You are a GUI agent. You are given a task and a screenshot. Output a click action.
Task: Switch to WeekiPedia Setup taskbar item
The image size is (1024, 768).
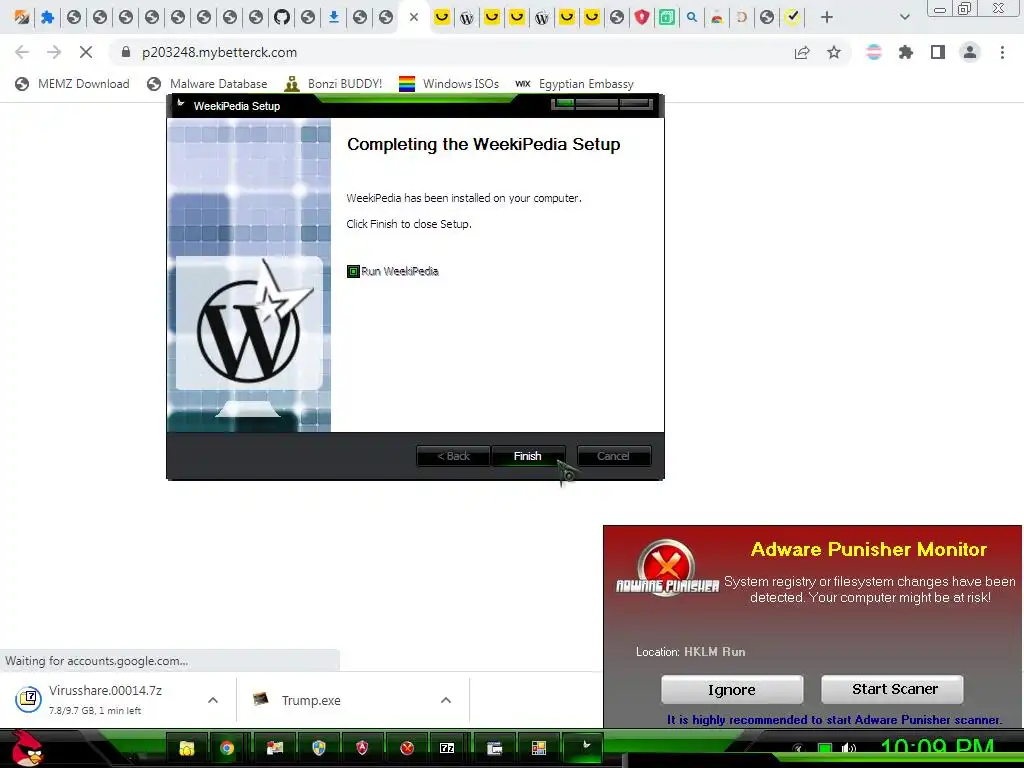pyautogui.click(x=584, y=746)
